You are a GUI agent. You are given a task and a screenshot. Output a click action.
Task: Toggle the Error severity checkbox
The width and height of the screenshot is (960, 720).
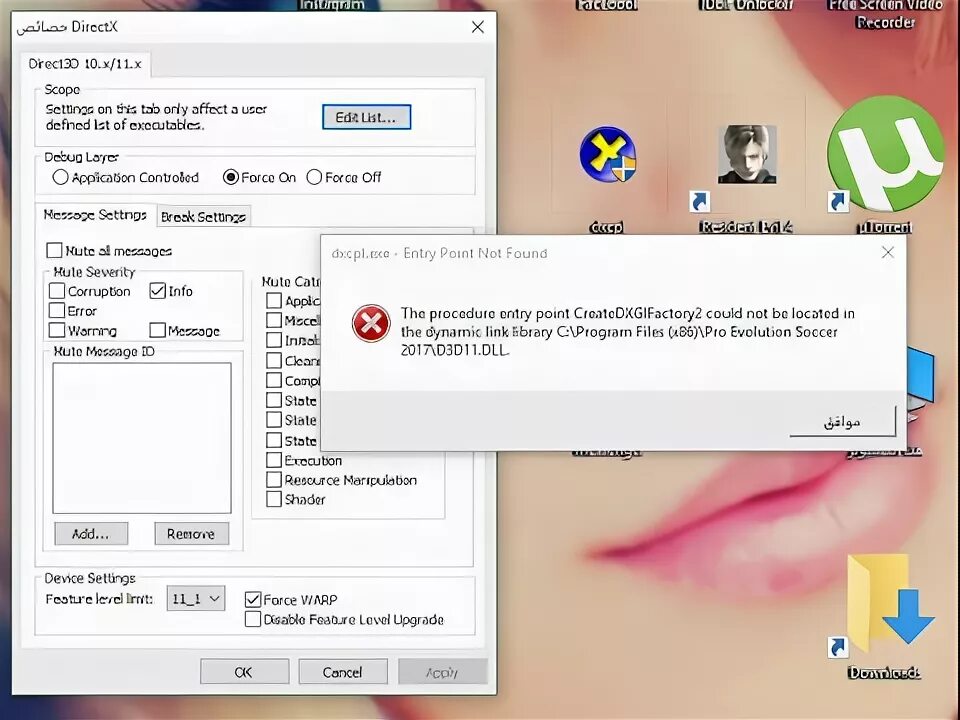57,310
